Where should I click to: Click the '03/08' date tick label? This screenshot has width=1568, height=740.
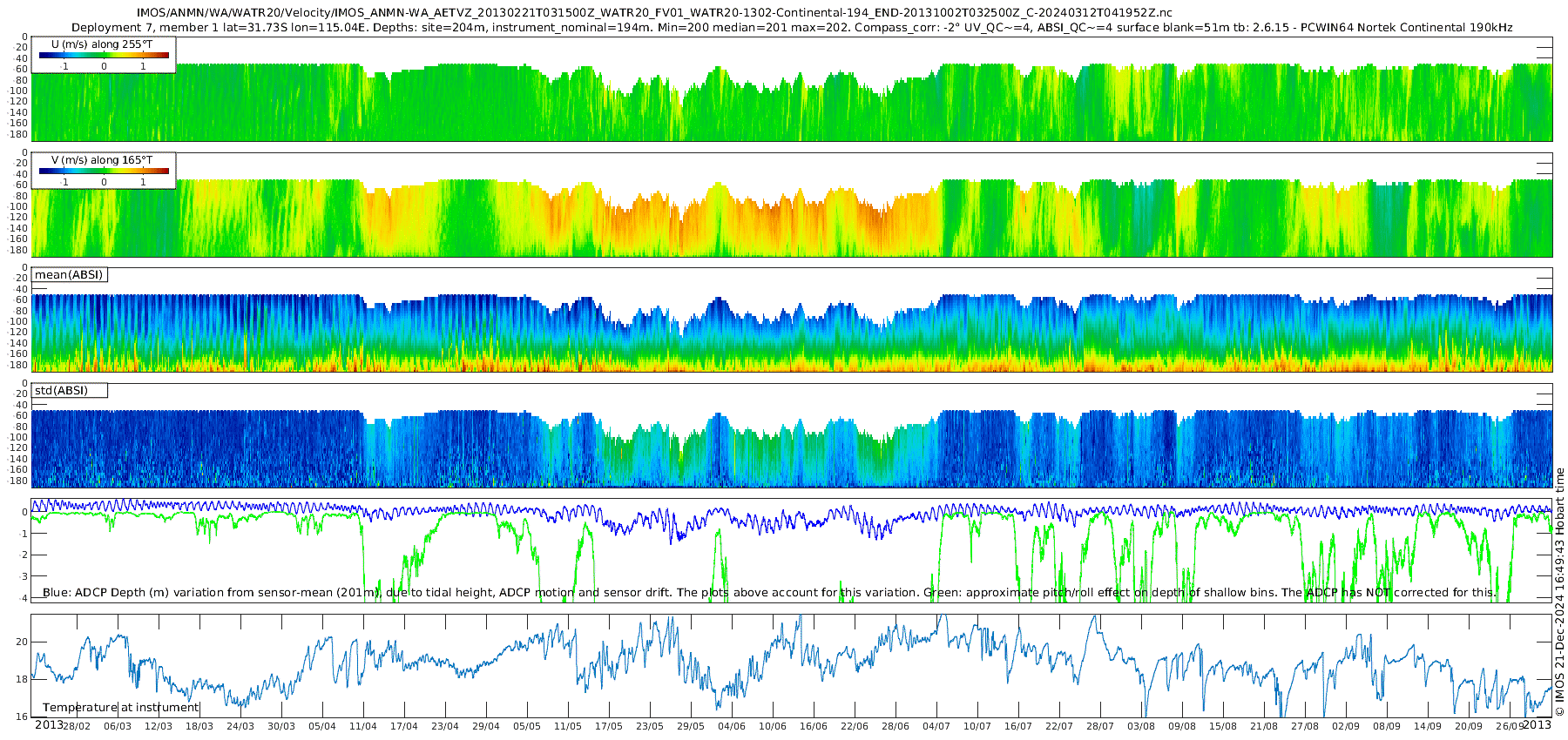(x=1141, y=726)
